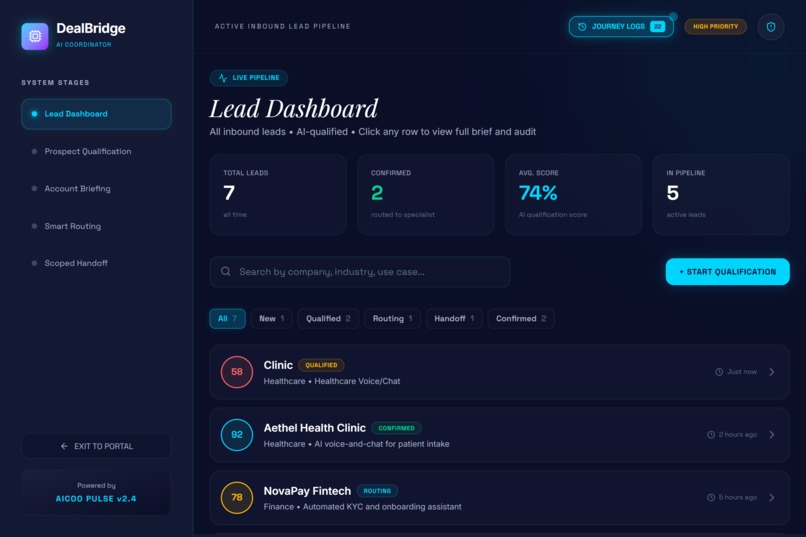Click the 92 score circle for Aethel Health
This screenshot has height=537, width=806.
pos(236,435)
